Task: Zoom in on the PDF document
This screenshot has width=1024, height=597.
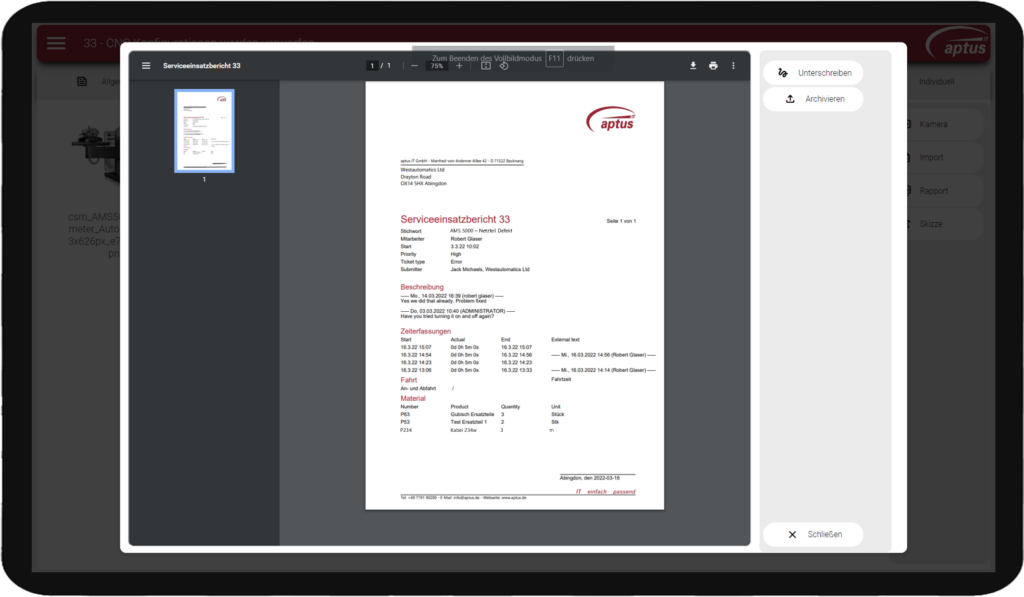Action: [459, 65]
